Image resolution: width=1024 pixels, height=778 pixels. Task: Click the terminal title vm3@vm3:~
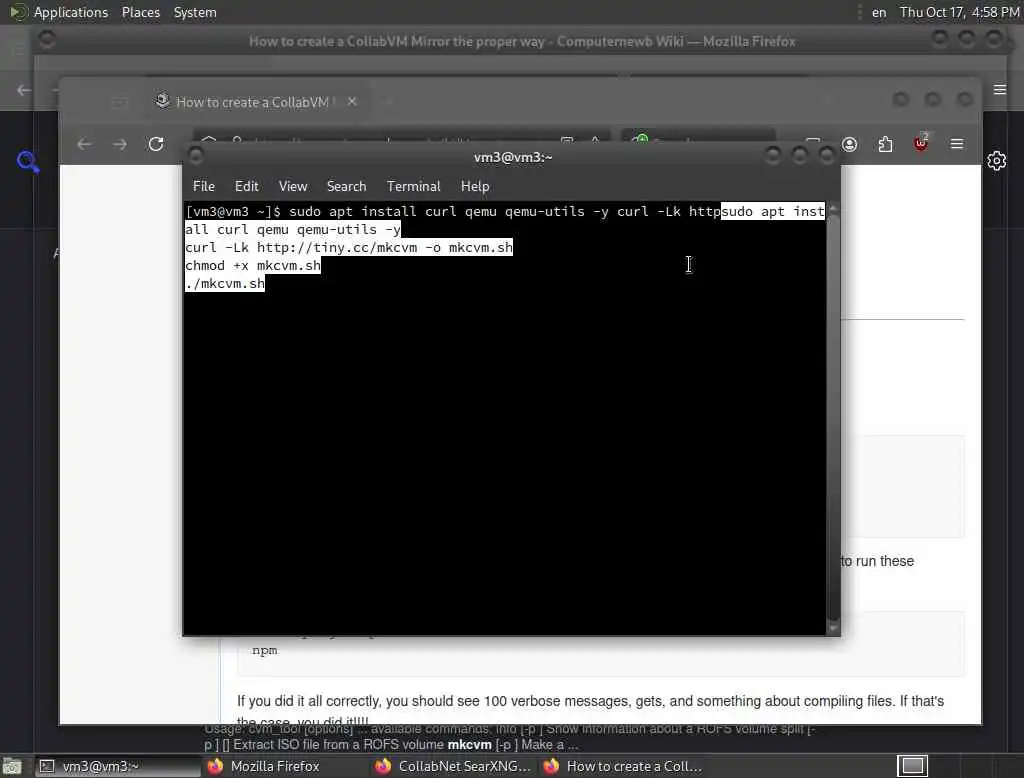(513, 157)
